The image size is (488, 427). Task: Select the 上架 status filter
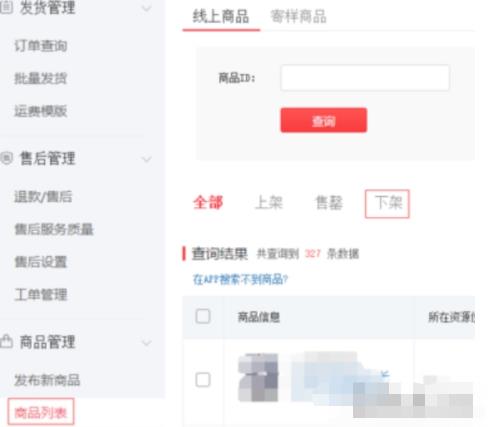[269, 202]
